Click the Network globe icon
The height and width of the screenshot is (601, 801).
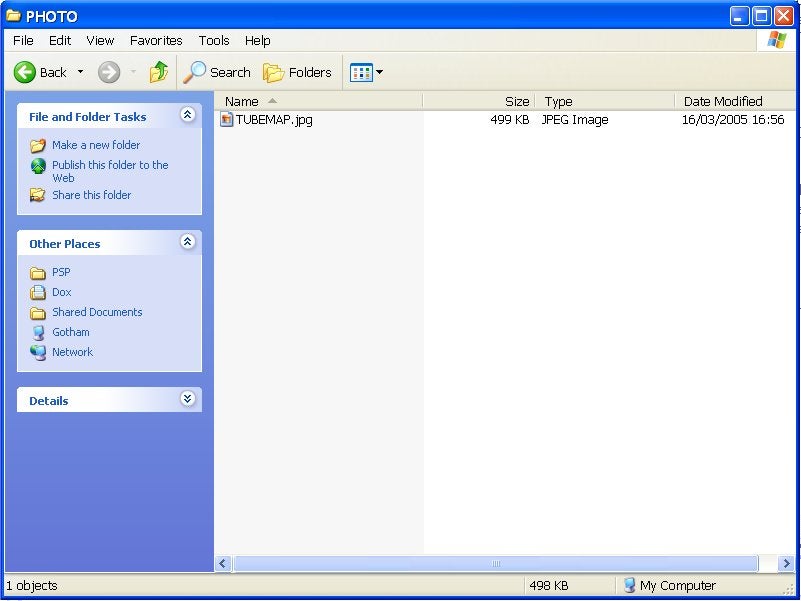coord(38,353)
